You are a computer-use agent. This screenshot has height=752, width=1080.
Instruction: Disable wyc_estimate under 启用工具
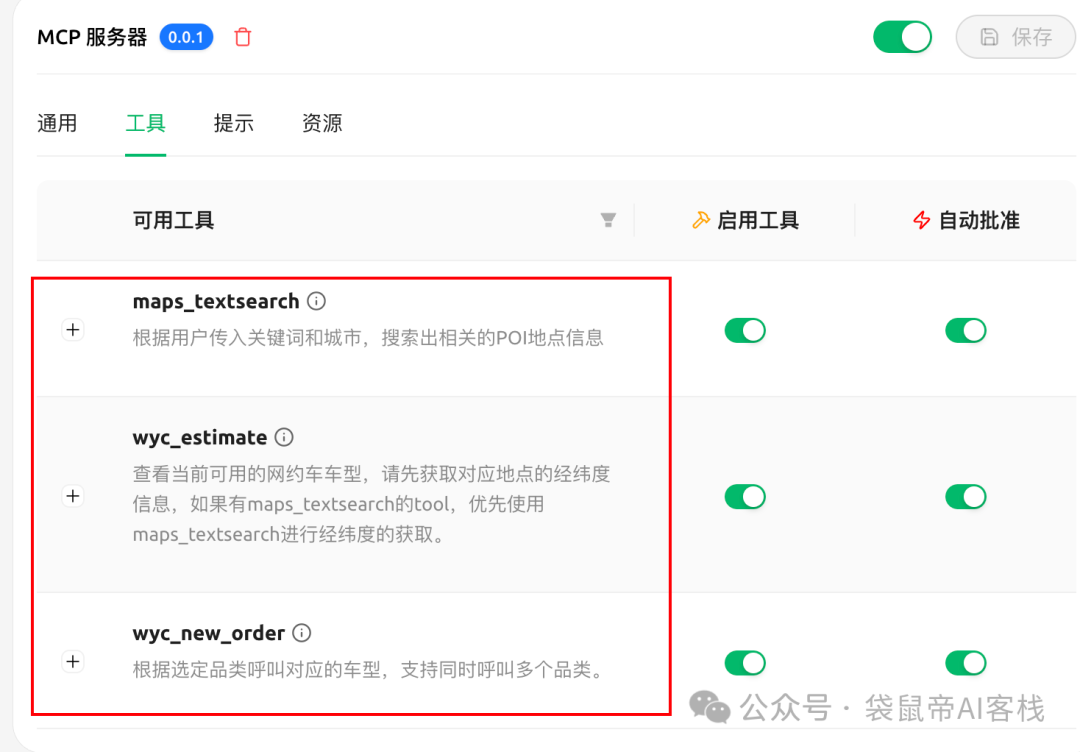coord(745,497)
